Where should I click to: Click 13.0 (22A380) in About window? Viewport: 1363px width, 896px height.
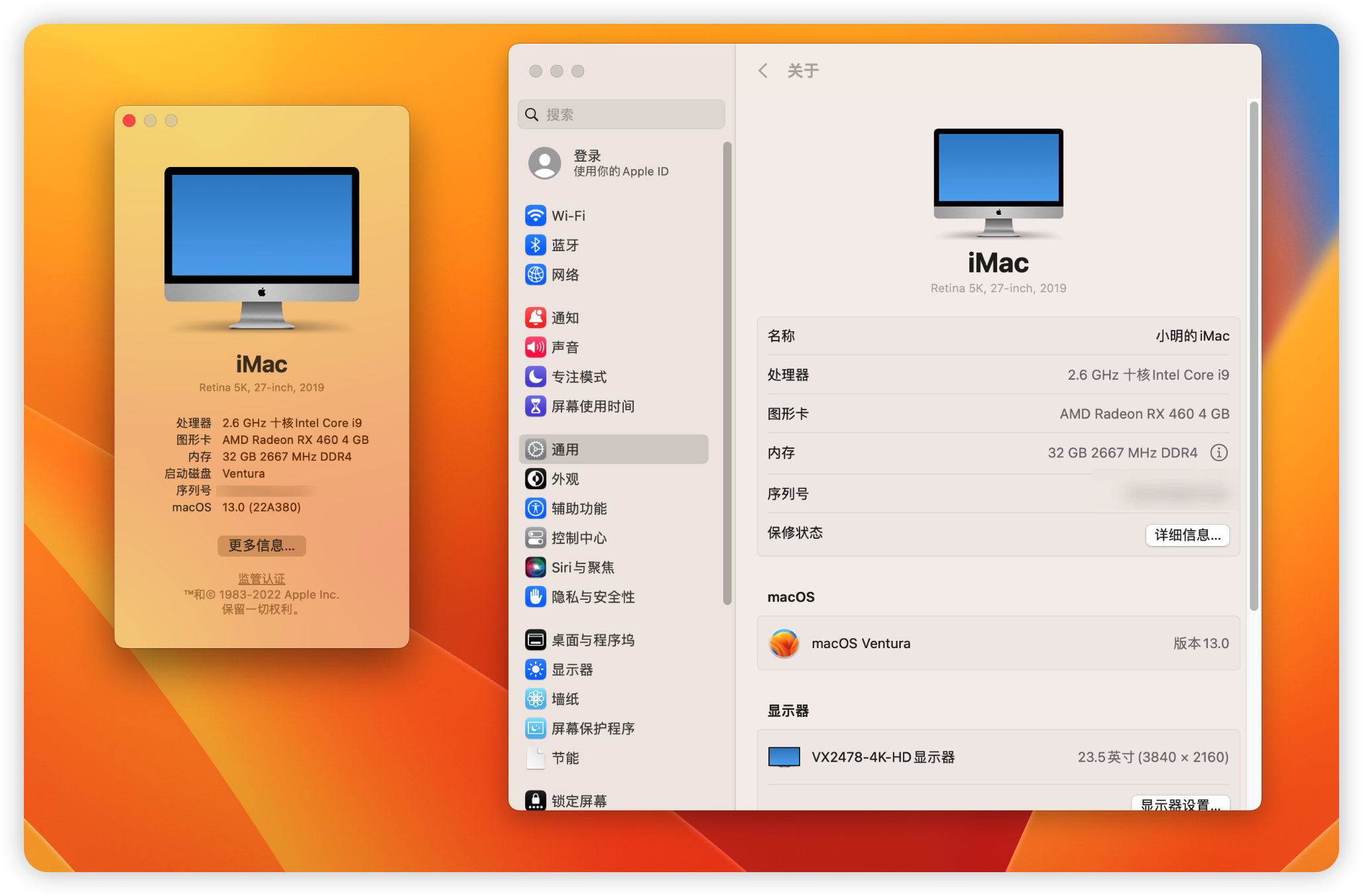pos(261,507)
